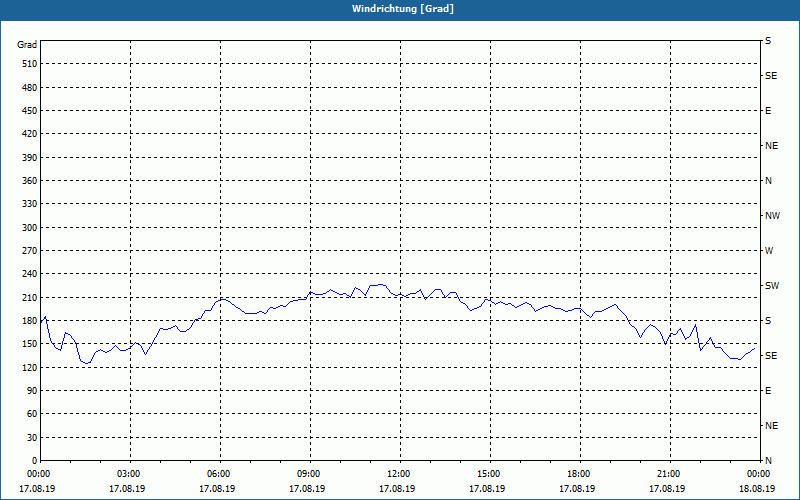Click the 420 y-axis value

pyautogui.click(x=30, y=134)
